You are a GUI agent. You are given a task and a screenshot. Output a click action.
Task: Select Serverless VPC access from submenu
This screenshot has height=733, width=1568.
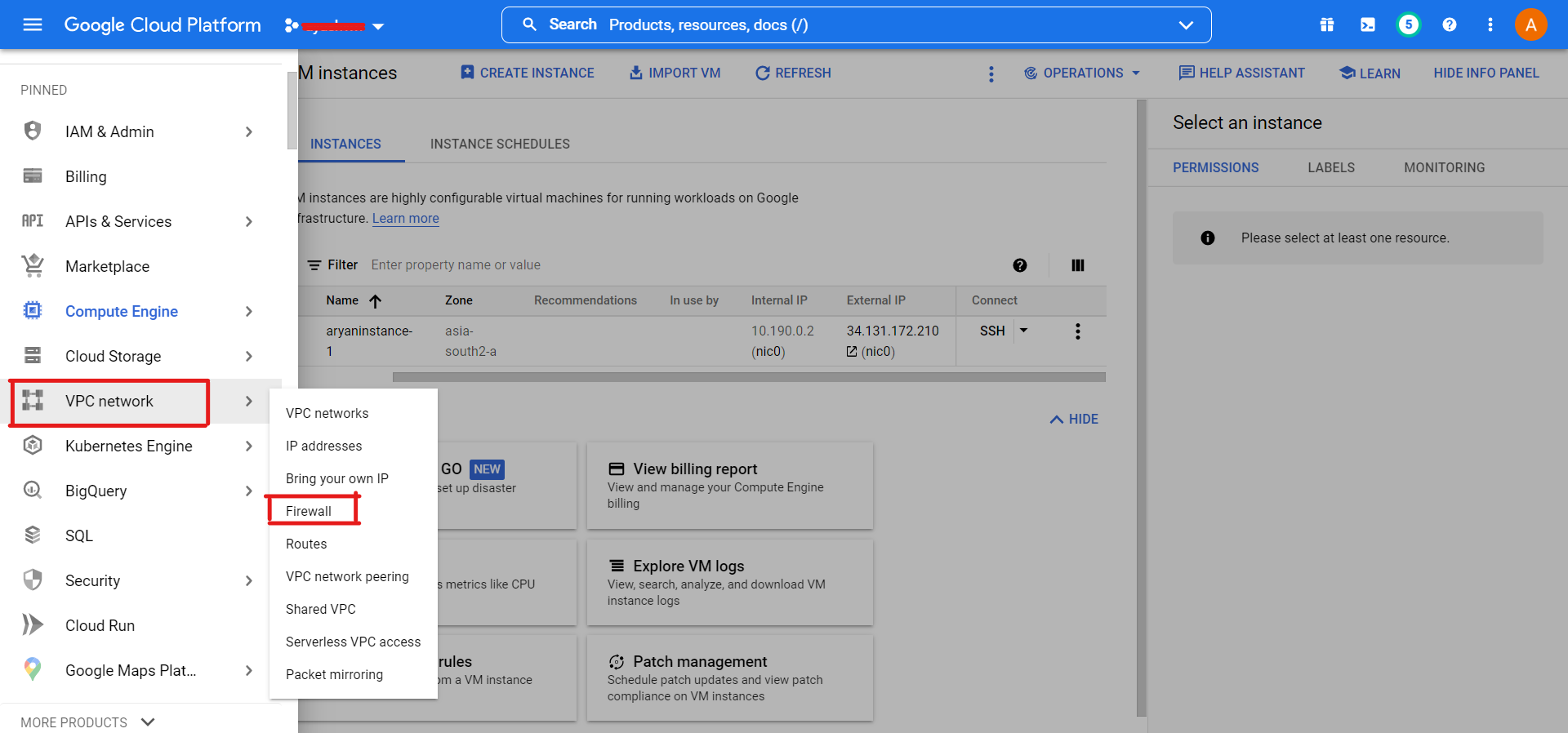point(354,642)
